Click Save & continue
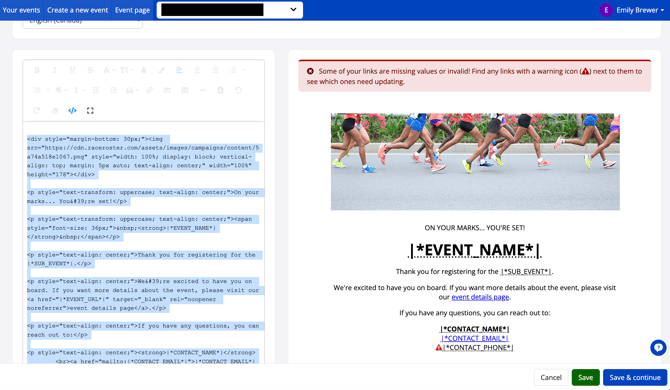Screen dimensions: 670x390 635,377
